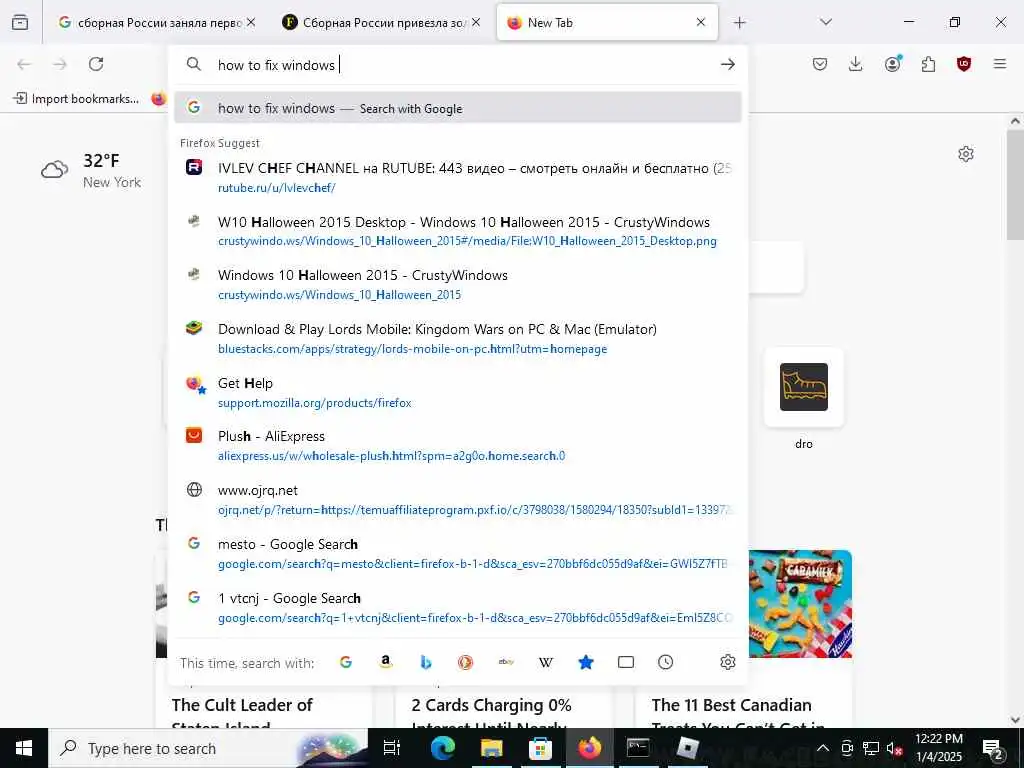The width and height of the screenshot is (1024, 768).
Task: Open the W10 Halloween 2015 Desktop suggestion
Action: pyautogui.click(x=457, y=231)
